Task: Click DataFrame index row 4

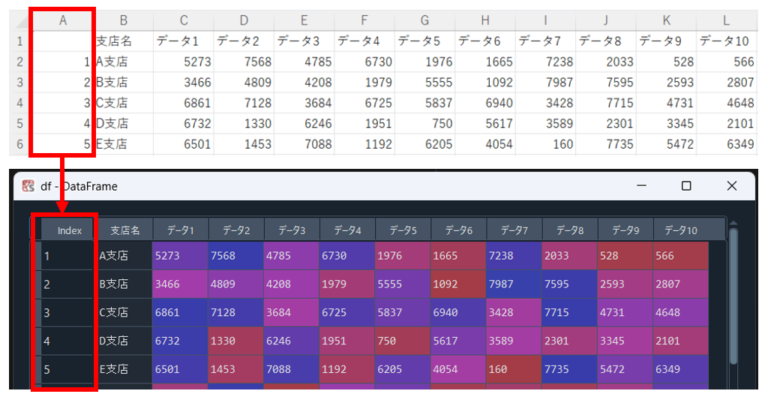Action: point(68,341)
